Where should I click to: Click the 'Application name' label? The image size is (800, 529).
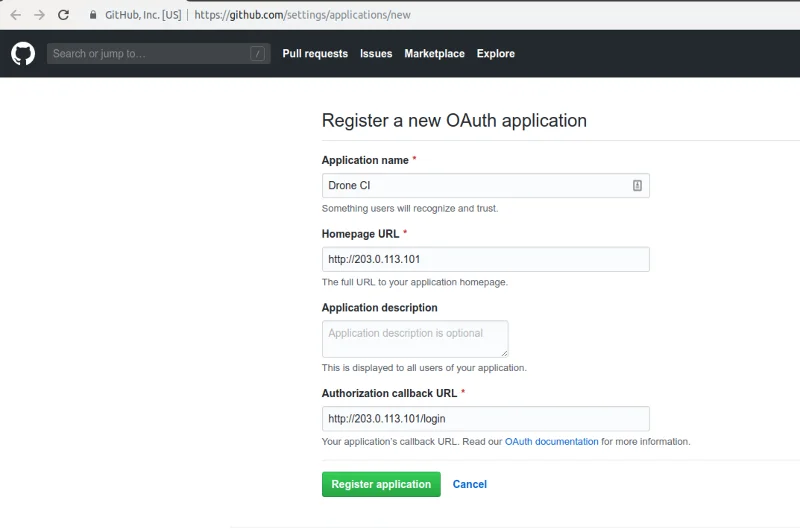pos(365,160)
